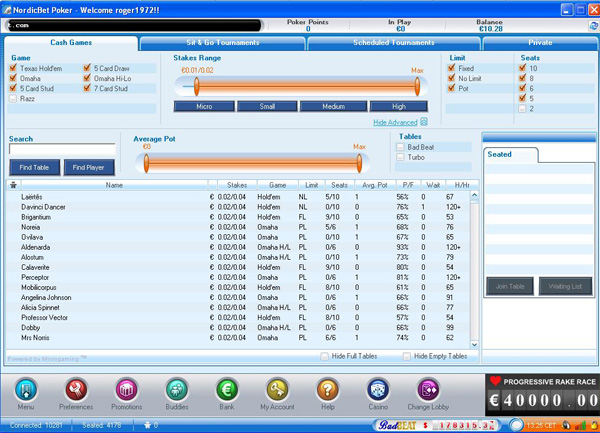Click the Find Table button
Viewport: 600px width, 433px height.
[x=34, y=167]
